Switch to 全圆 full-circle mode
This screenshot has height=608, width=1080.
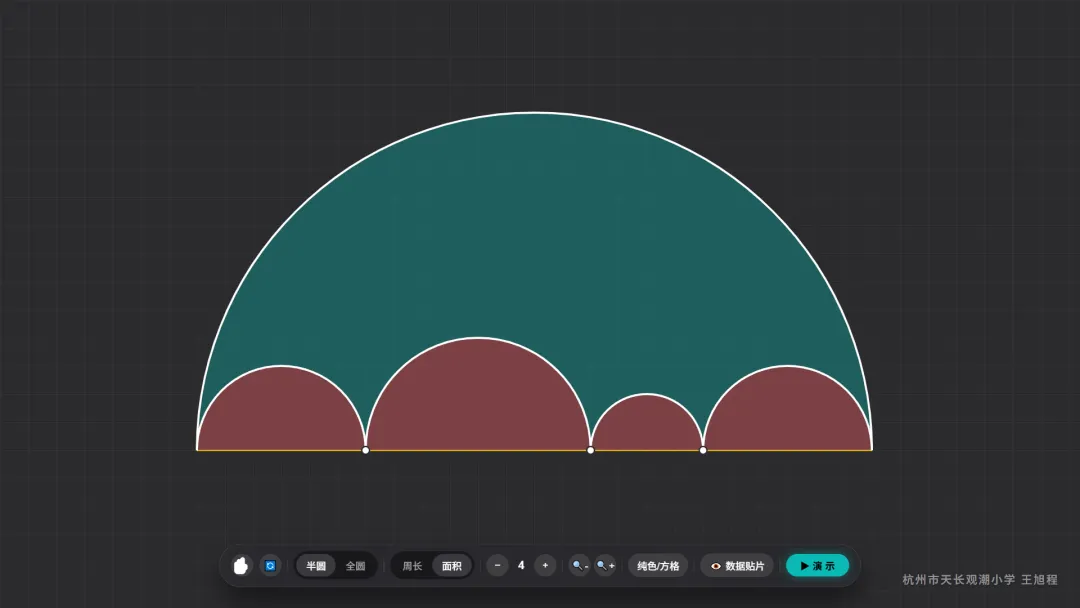pos(355,565)
